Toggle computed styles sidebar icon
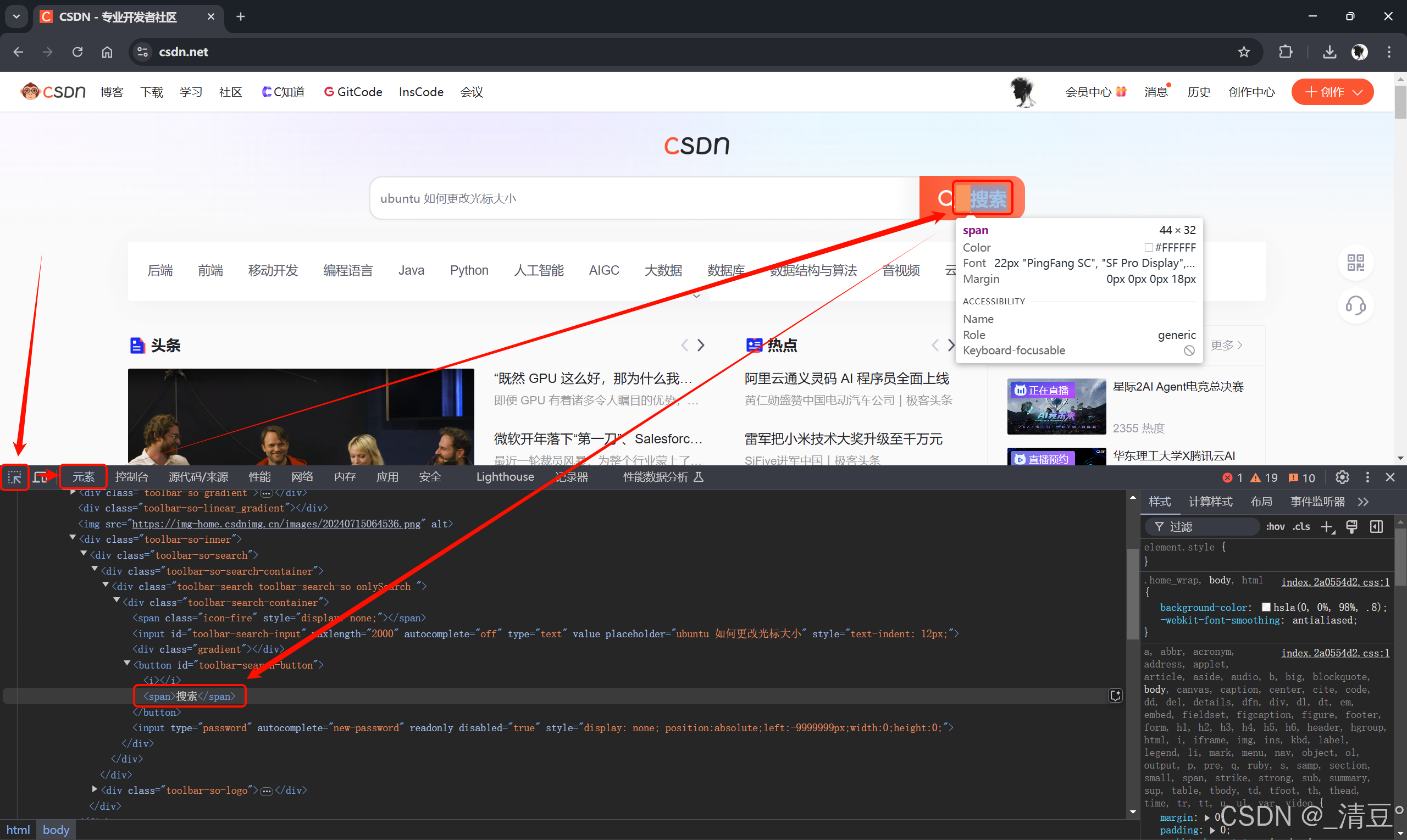 [1376, 527]
